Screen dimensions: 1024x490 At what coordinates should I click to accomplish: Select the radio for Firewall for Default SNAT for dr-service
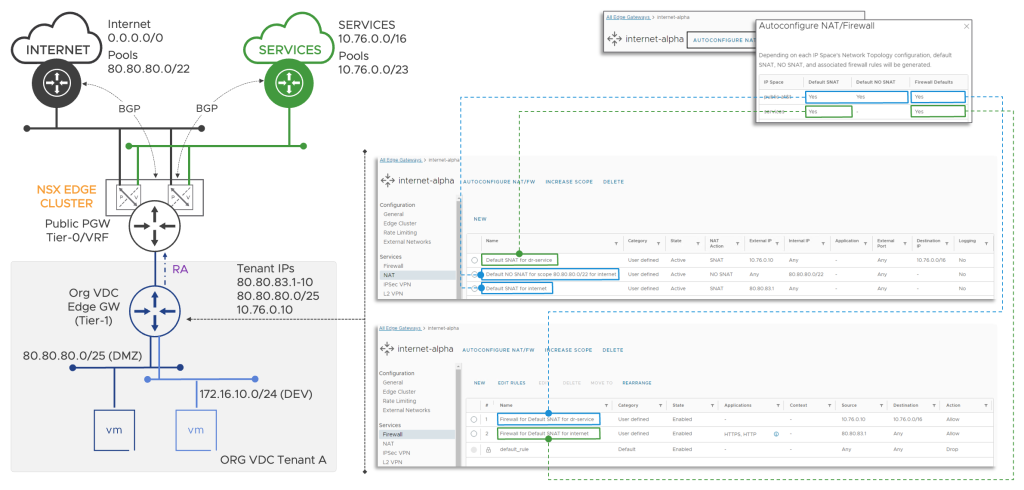(473, 419)
